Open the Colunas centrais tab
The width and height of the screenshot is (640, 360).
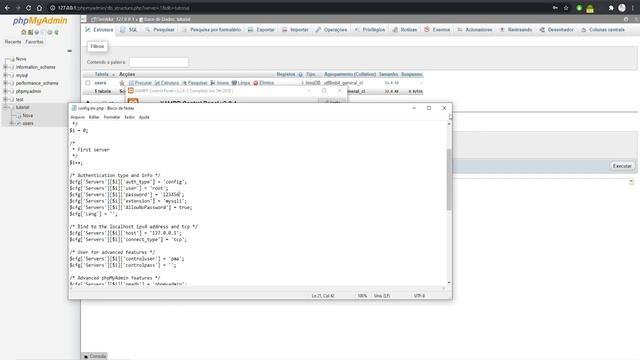(x=603, y=30)
